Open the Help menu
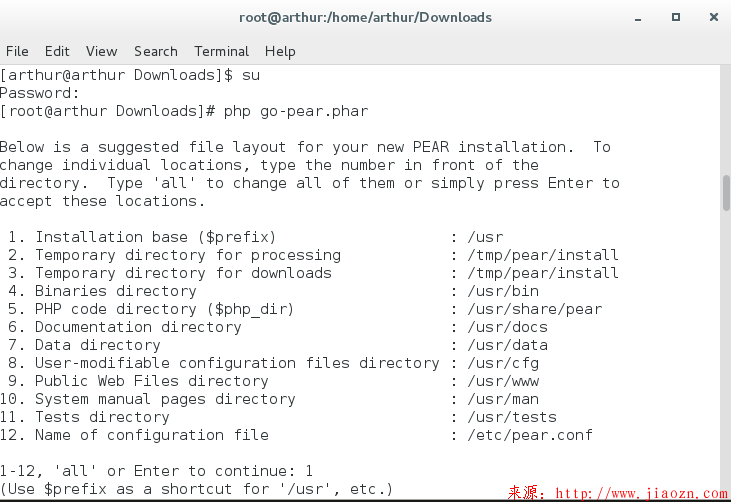 pyautogui.click(x=280, y=51)
